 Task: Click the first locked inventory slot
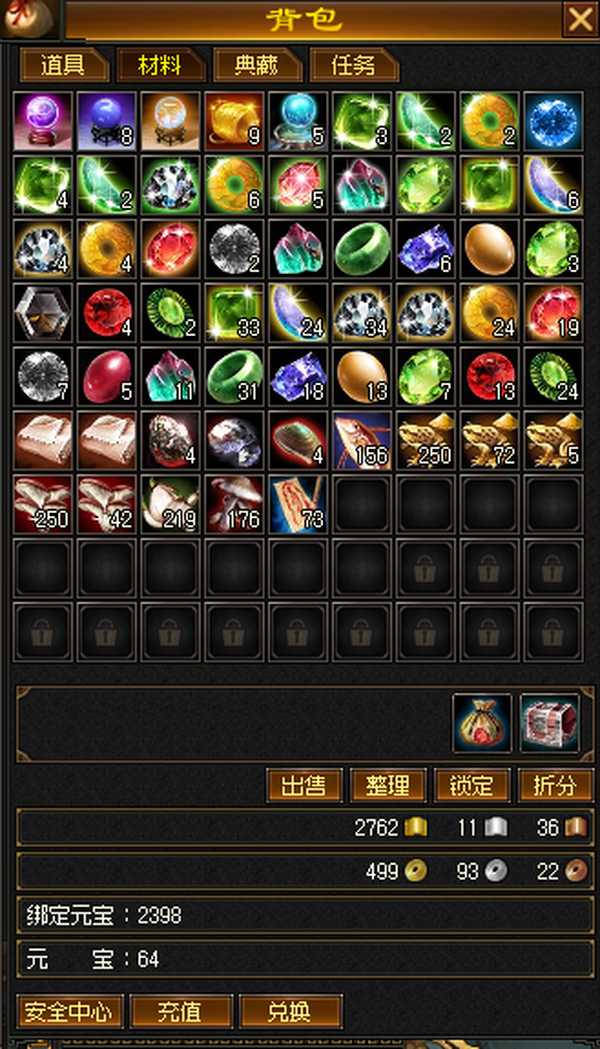pyautogui.click(x=426, y=568)
